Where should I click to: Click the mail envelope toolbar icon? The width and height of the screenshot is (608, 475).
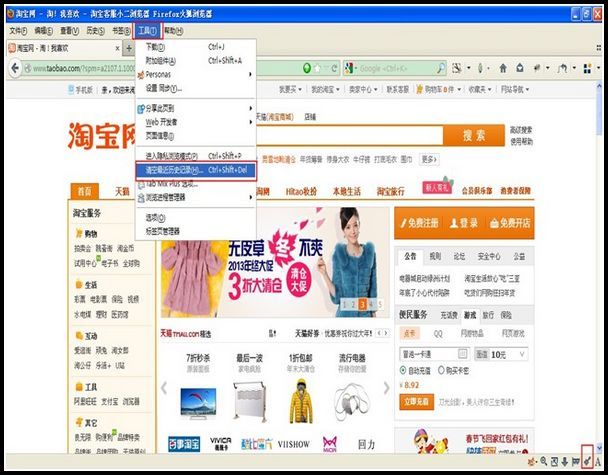[520, 68]
